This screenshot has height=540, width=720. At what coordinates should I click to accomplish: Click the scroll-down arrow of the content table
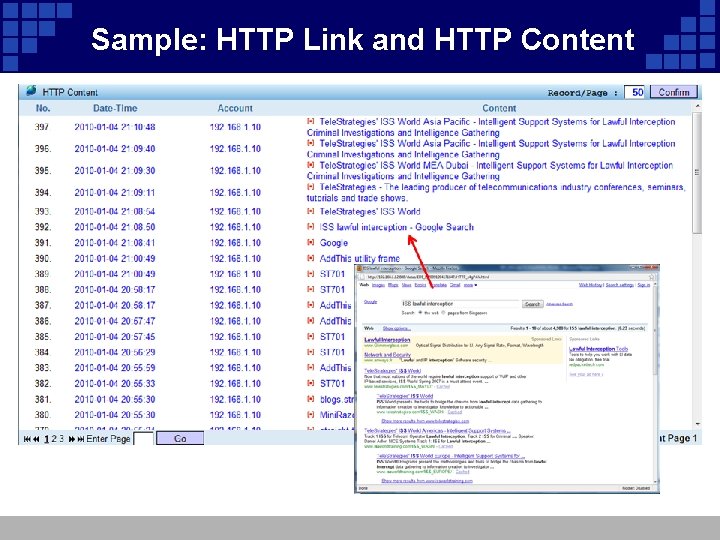pyautogui.click(x=698, y=424)
